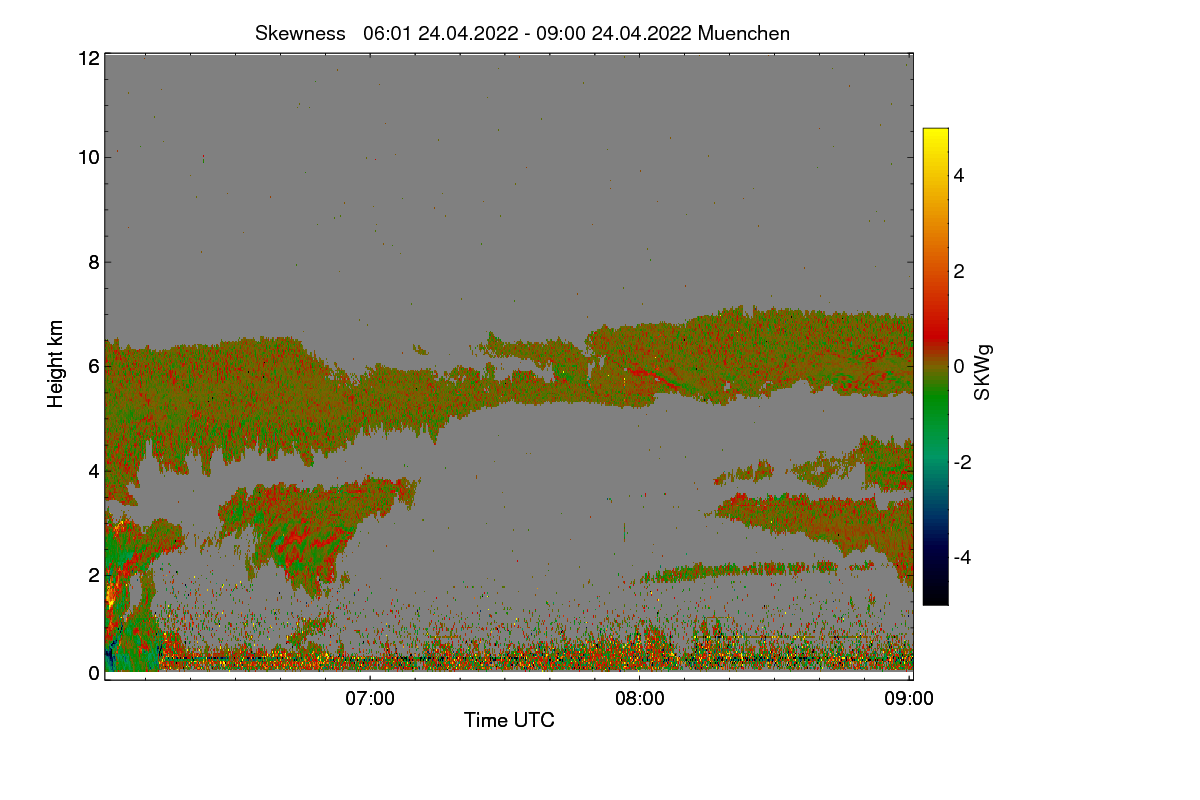This screenshot has width=1200, height=800.
Task: Click the black bottom of the colorbar
Action: [x=935, y=594]
